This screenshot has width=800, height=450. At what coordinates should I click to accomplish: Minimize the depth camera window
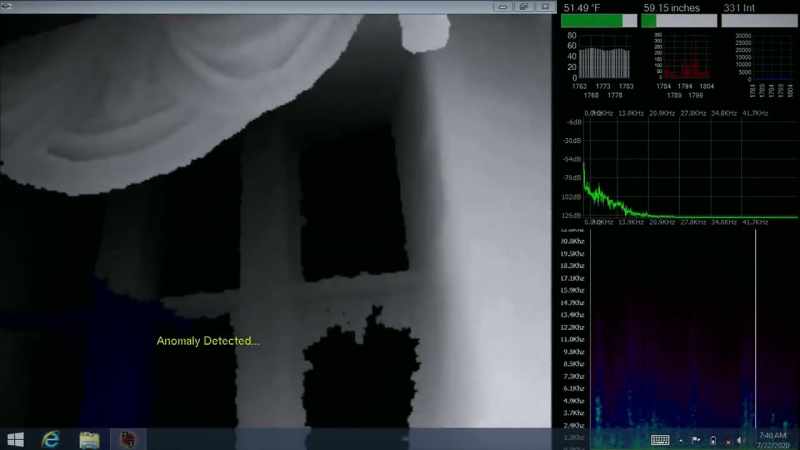503,7
